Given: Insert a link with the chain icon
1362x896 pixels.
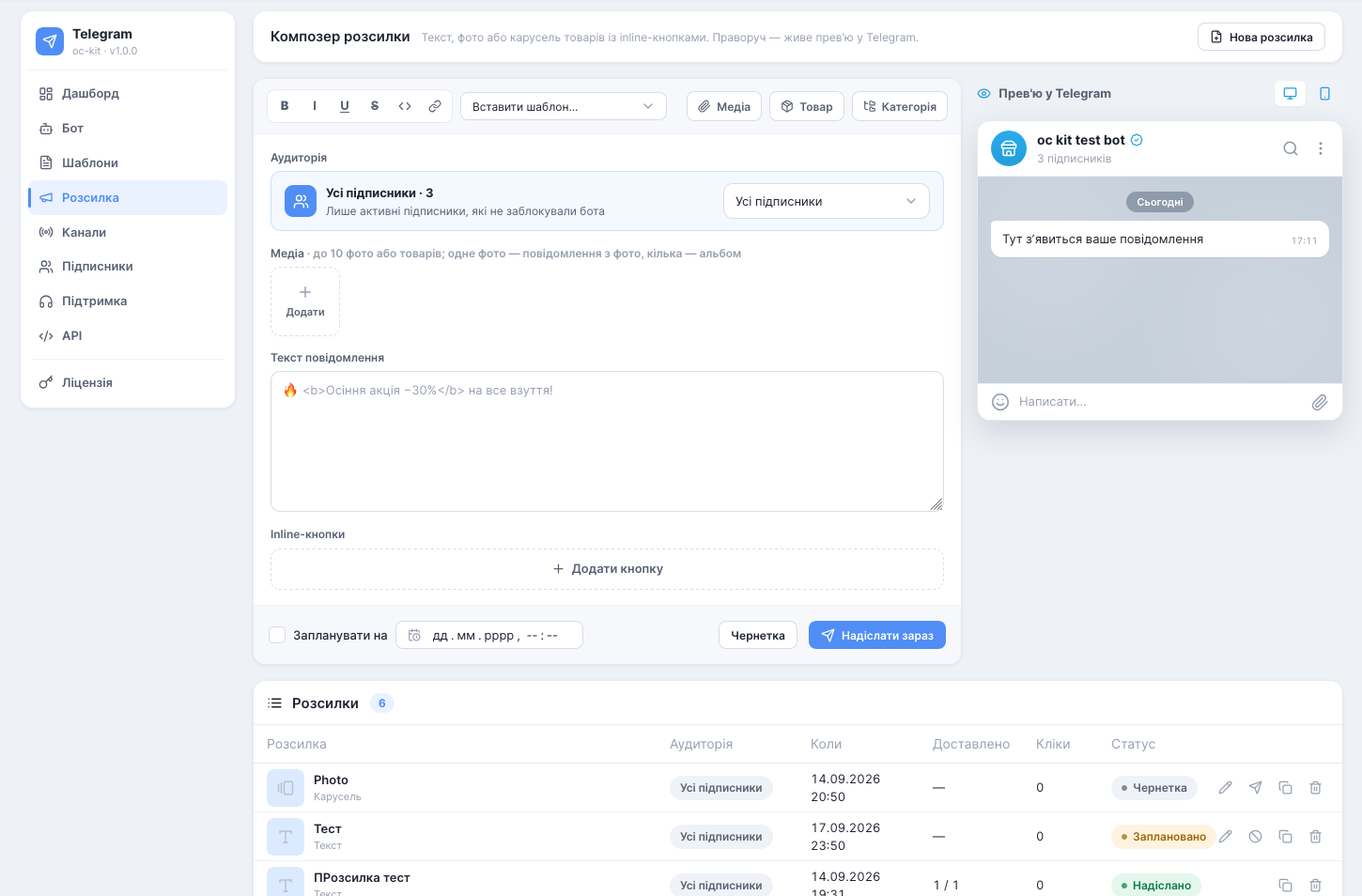Looking at the screenshot, I should click(x=435, y=106).
